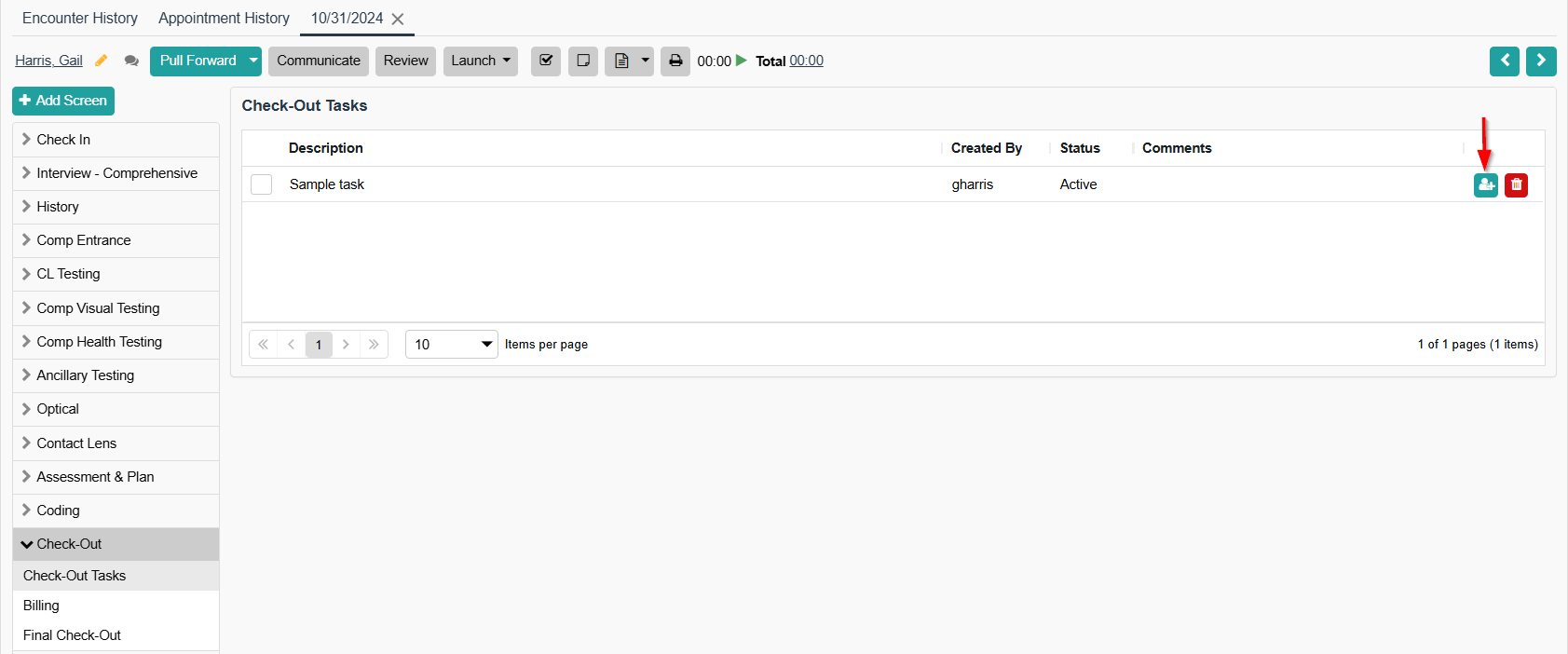Open the Launch dropdown menu

(x=480, y=61)
